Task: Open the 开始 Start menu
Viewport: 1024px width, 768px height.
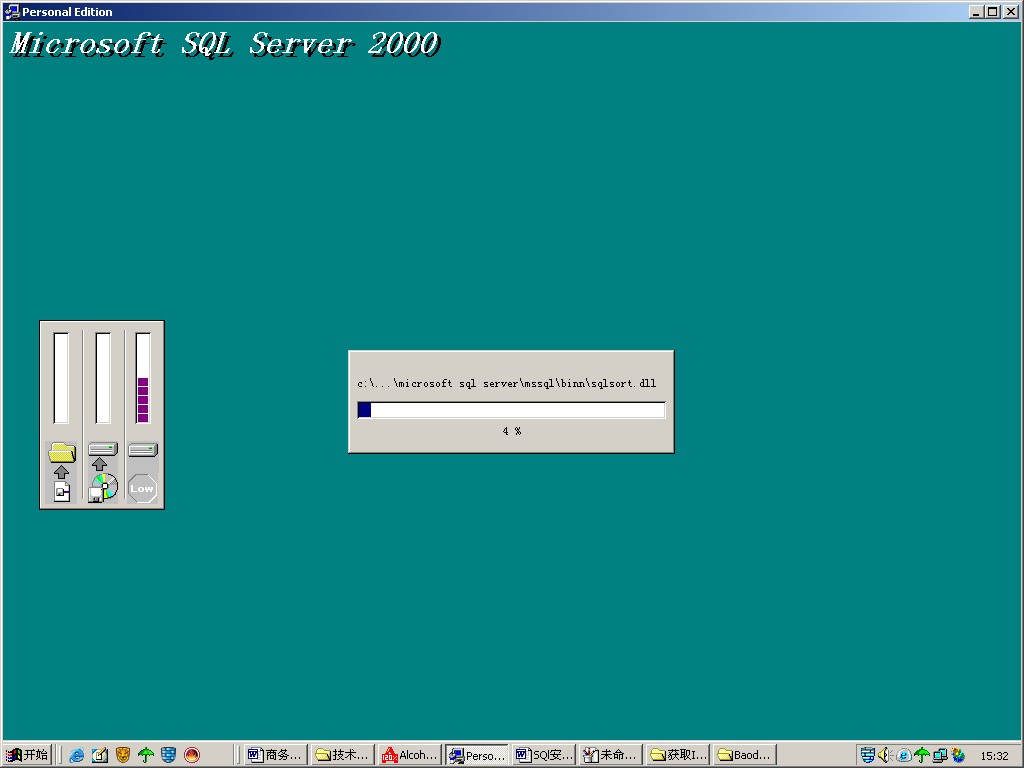Action: [x=27, y=755]
